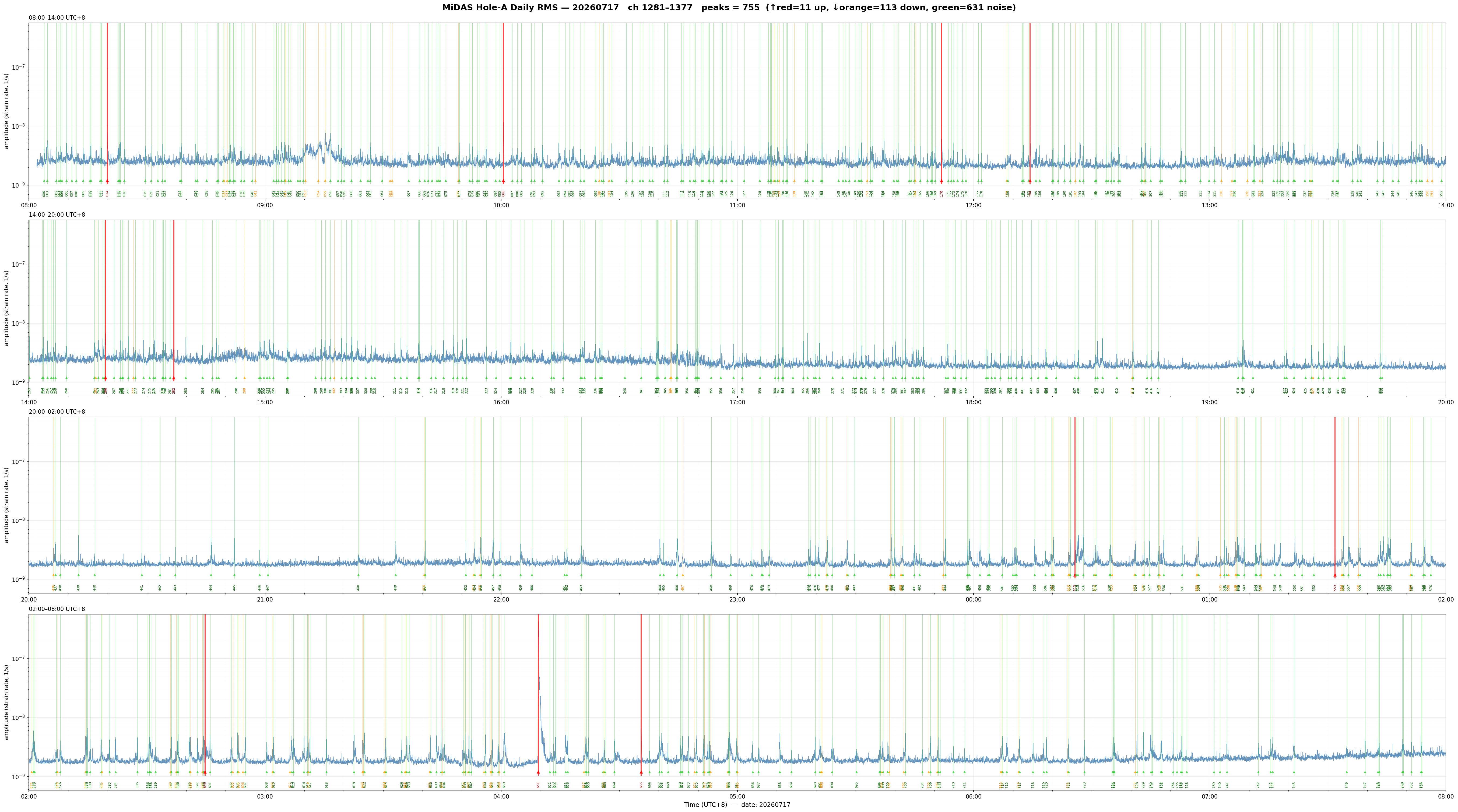Click the green peak number "092"
Screen dimensions: 1458x812
pyautogui.click(x=542, y=194)
